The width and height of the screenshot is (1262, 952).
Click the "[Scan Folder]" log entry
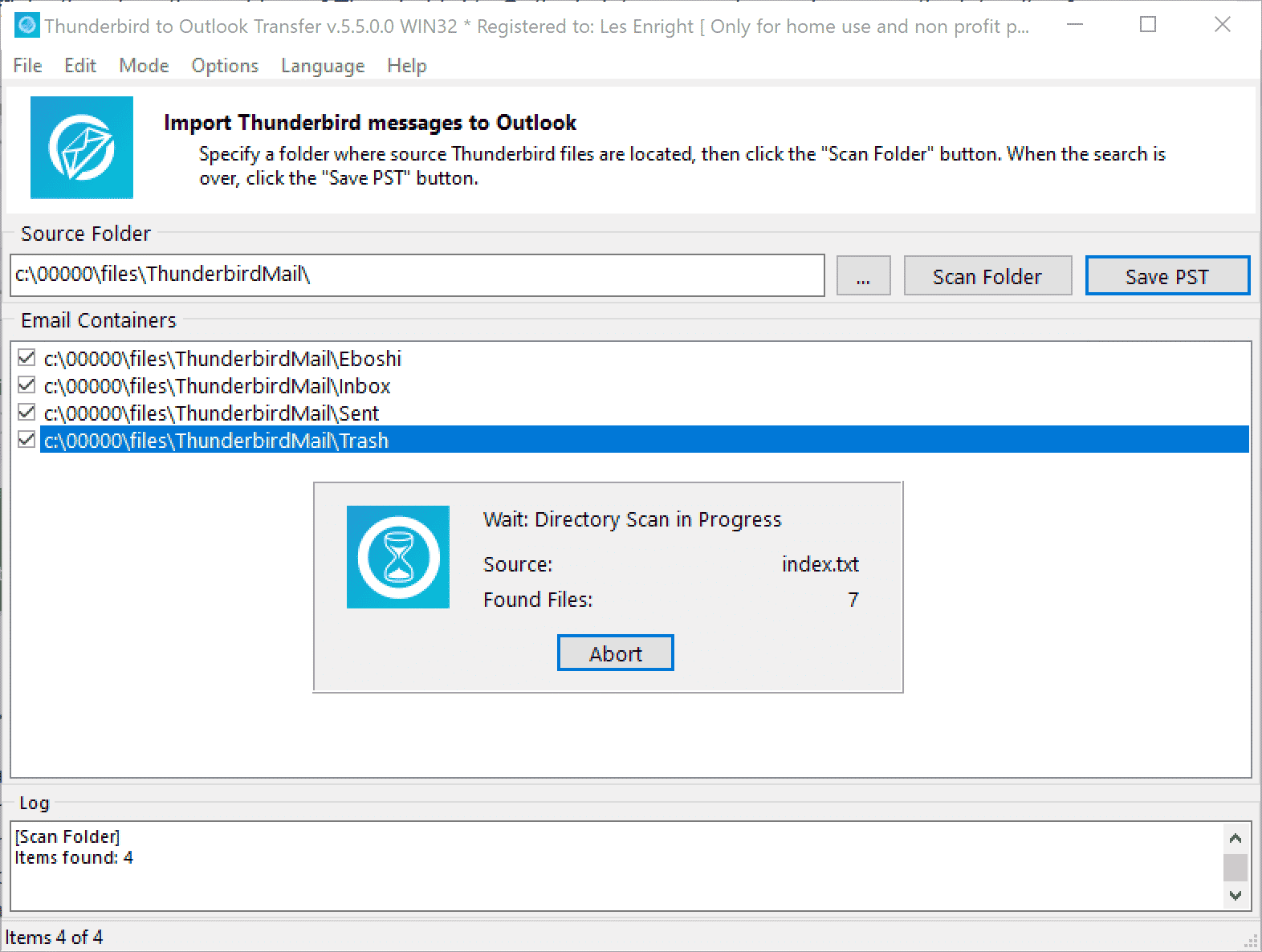67,836
